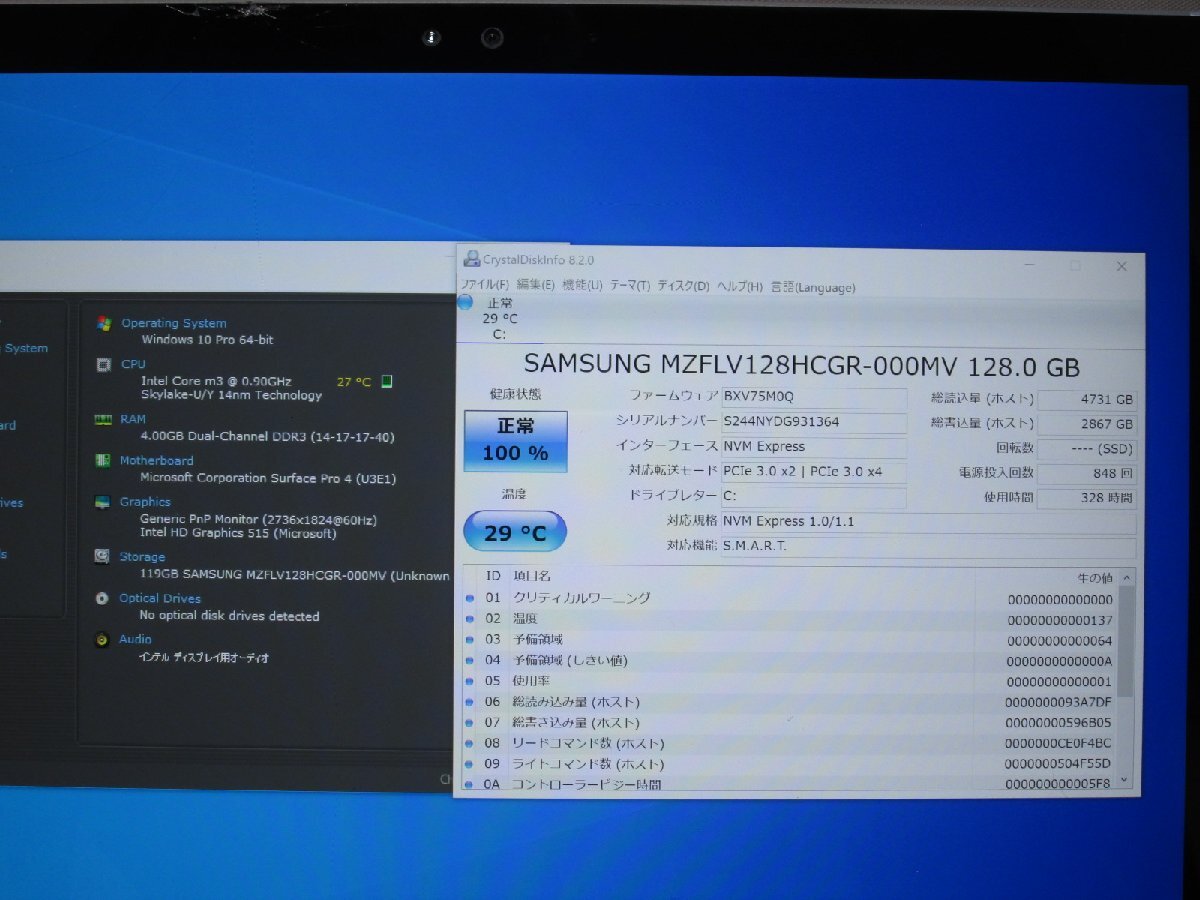Viewport: 1200px width, 900px height.
Task: Click the status dot for row 05 使用率
Action: (469, 680)
